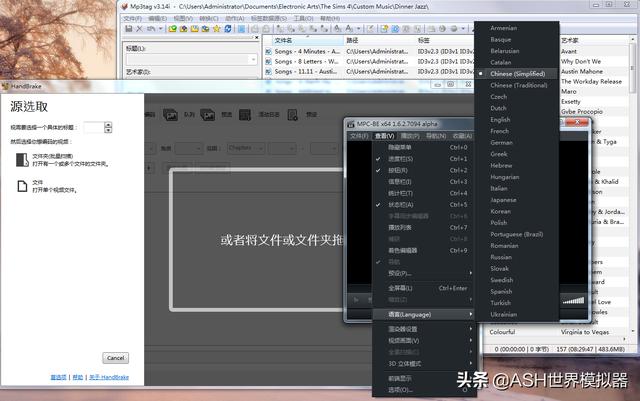640x401 pixels.
Task: Click the single file icon in HandBrake
Action: coord(20,186)
